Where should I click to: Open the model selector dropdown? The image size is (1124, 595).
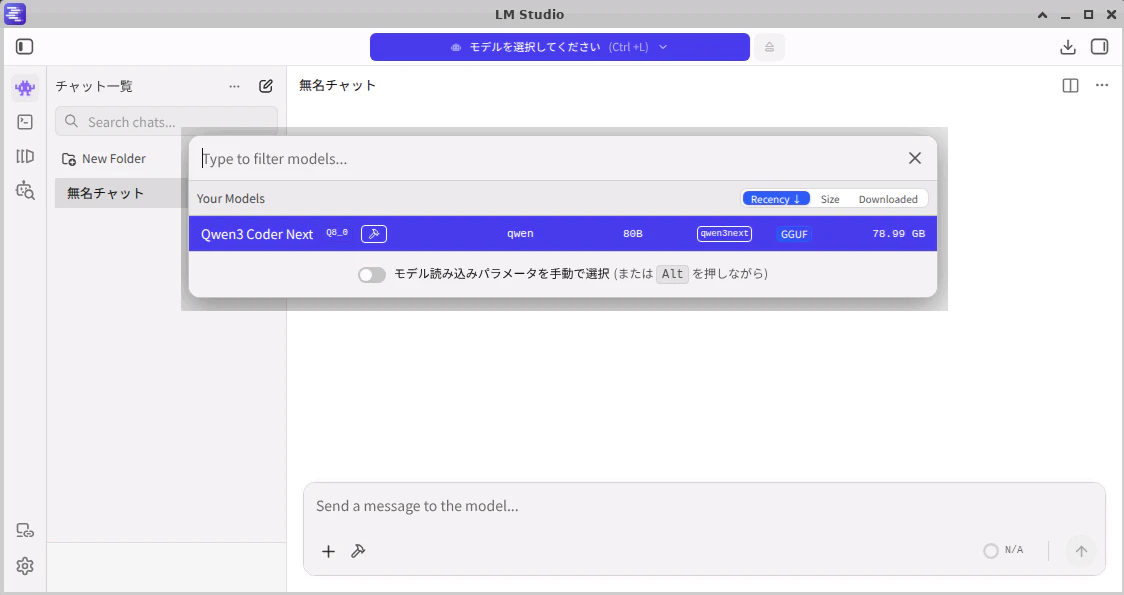coord(560,47)
